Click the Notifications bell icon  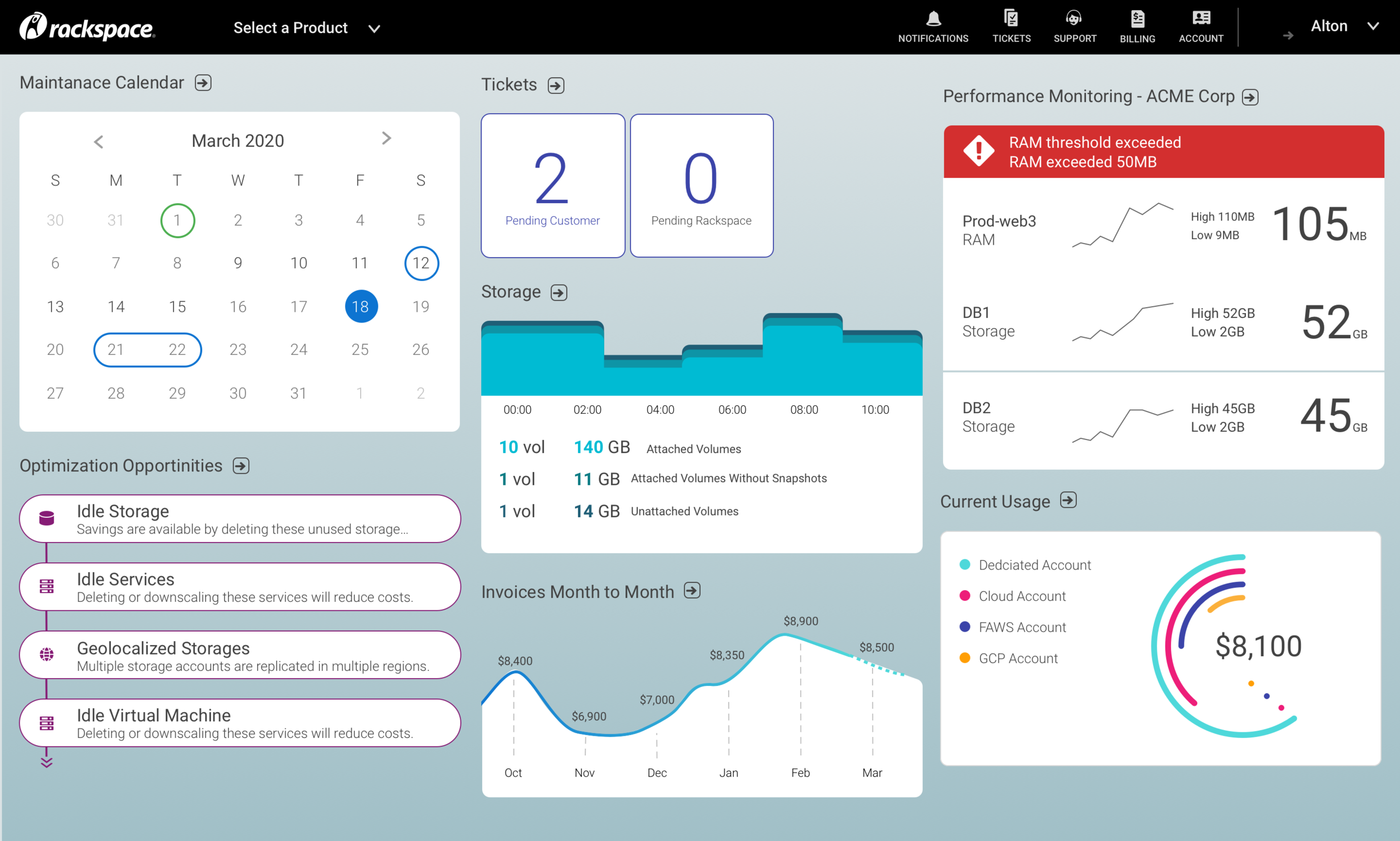[x=933, y=19]
